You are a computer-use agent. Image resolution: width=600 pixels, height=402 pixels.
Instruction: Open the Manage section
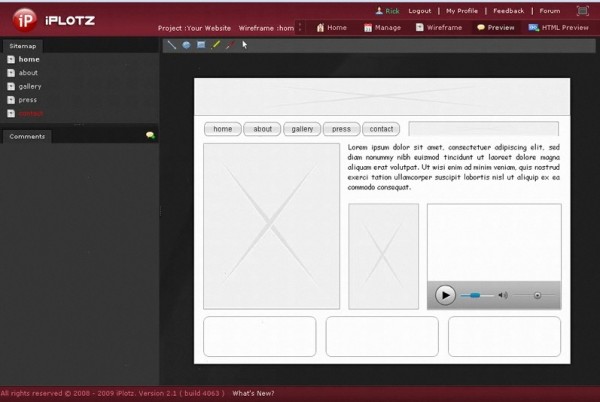[382, 28]
